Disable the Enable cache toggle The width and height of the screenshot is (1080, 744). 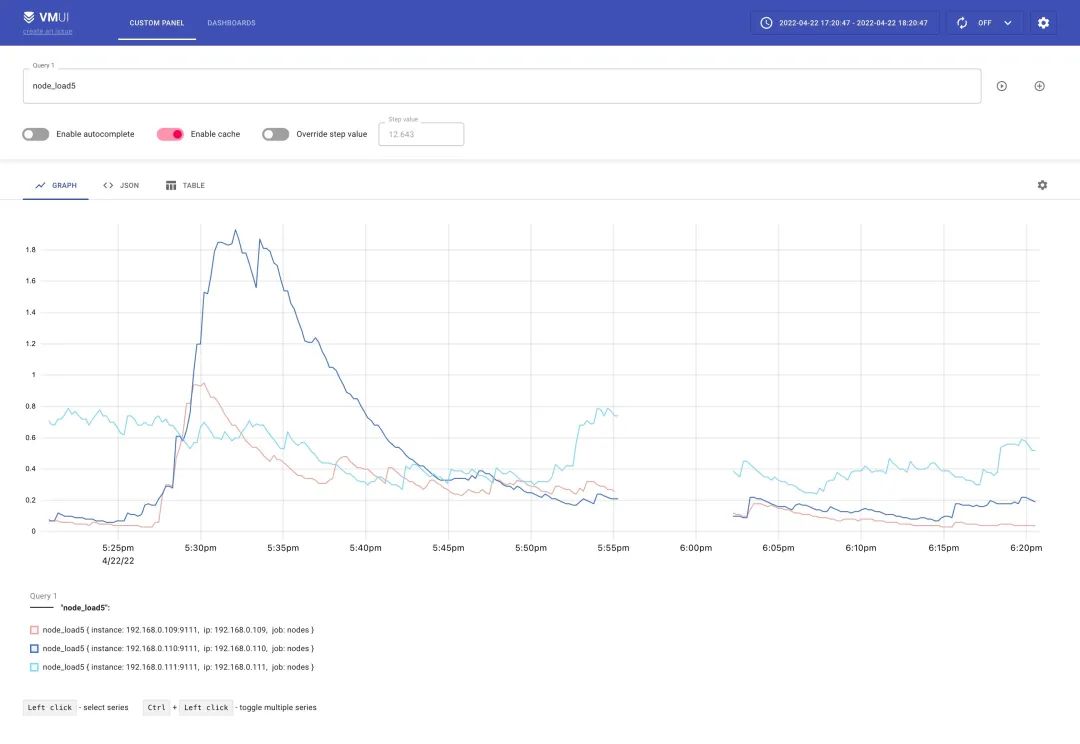(x=170, y=134)
